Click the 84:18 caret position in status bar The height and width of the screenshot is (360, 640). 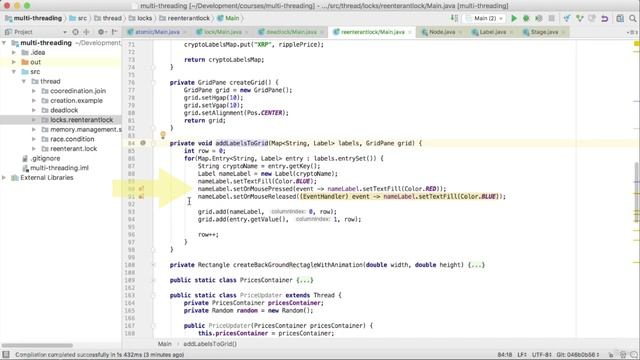tap(505, 355)
